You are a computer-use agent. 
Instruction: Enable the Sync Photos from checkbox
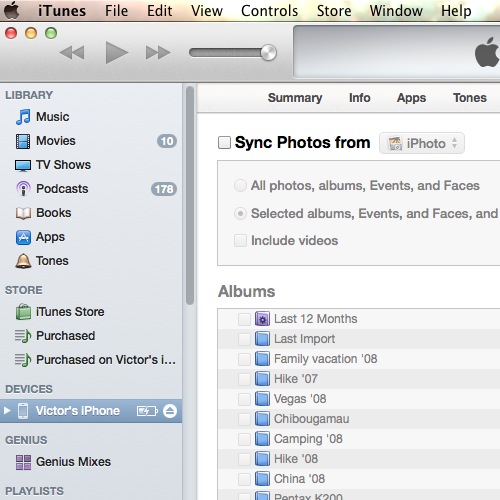[x=224, y=142]
